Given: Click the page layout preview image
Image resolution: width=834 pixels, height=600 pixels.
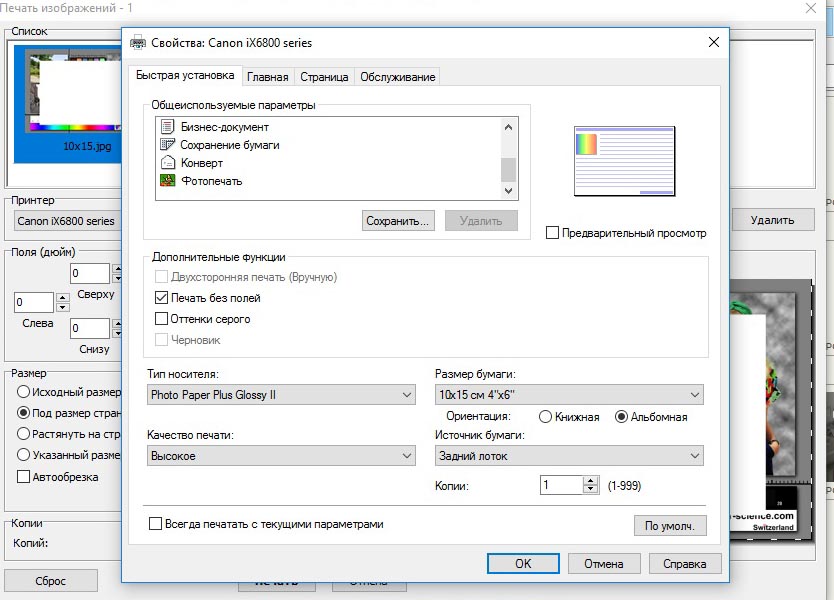Looking at the screenshot, I should (624, 161).
